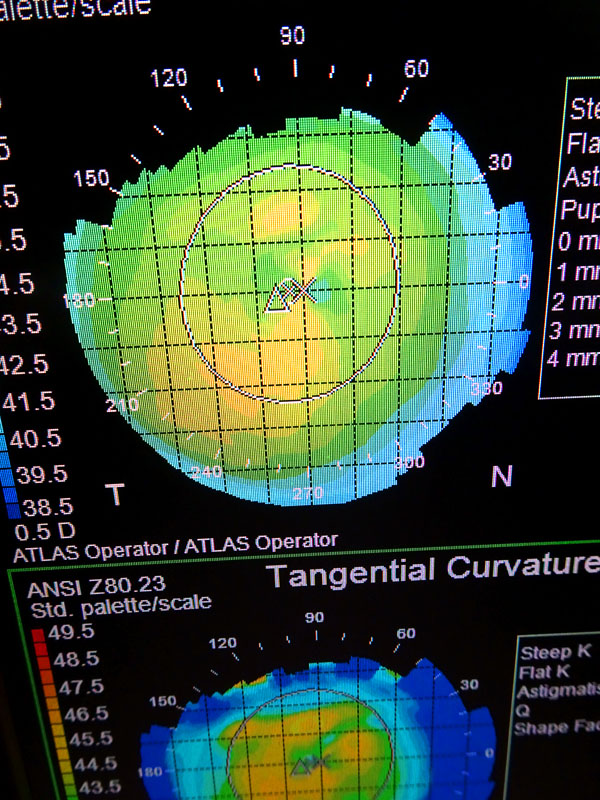Click the 330 degree axis label

pos(486,389)
